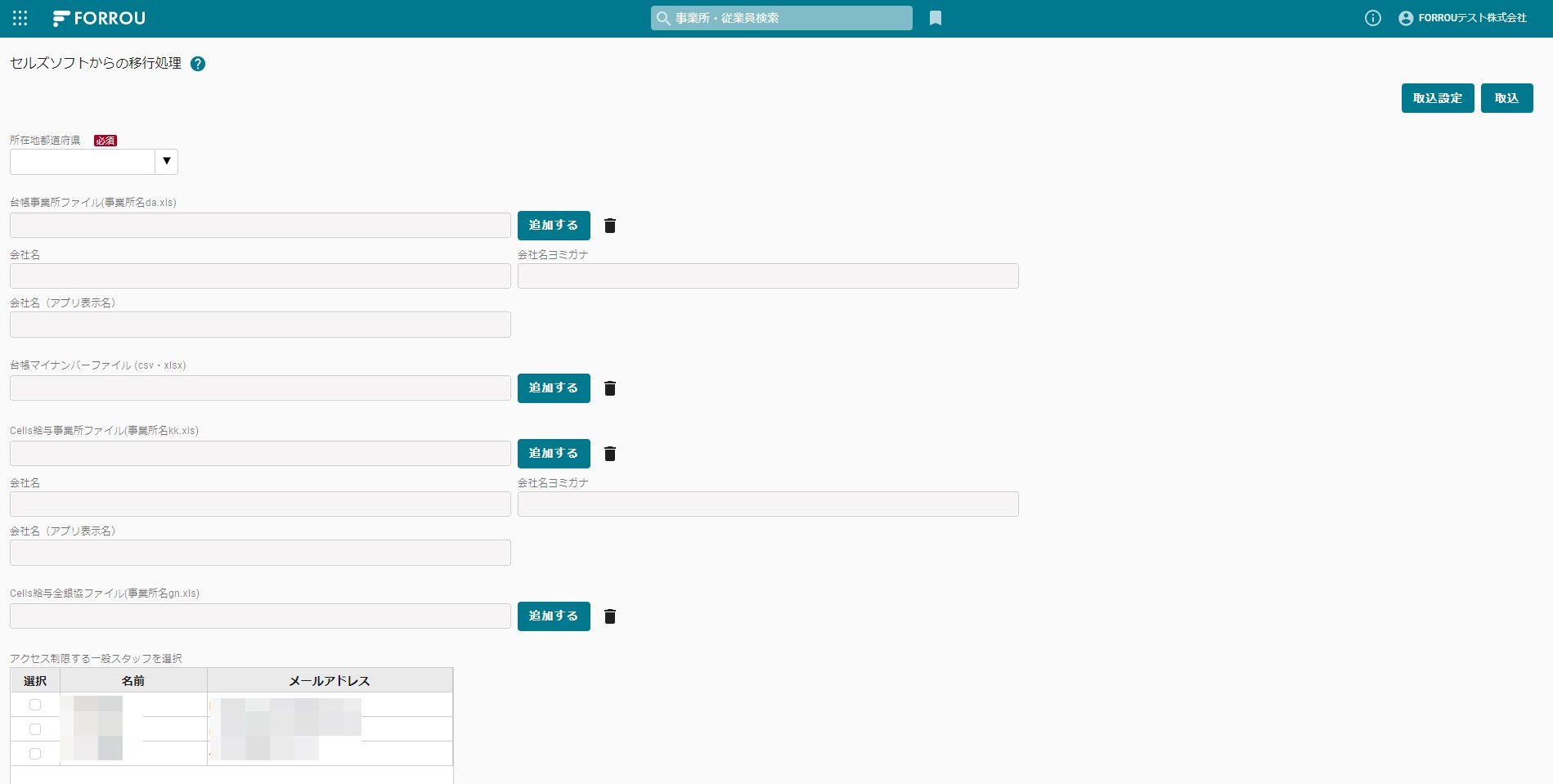Delete 台帳マイナンバーファイル via trash icon
The image size is (1553, 784).
[x=610, y=388]
